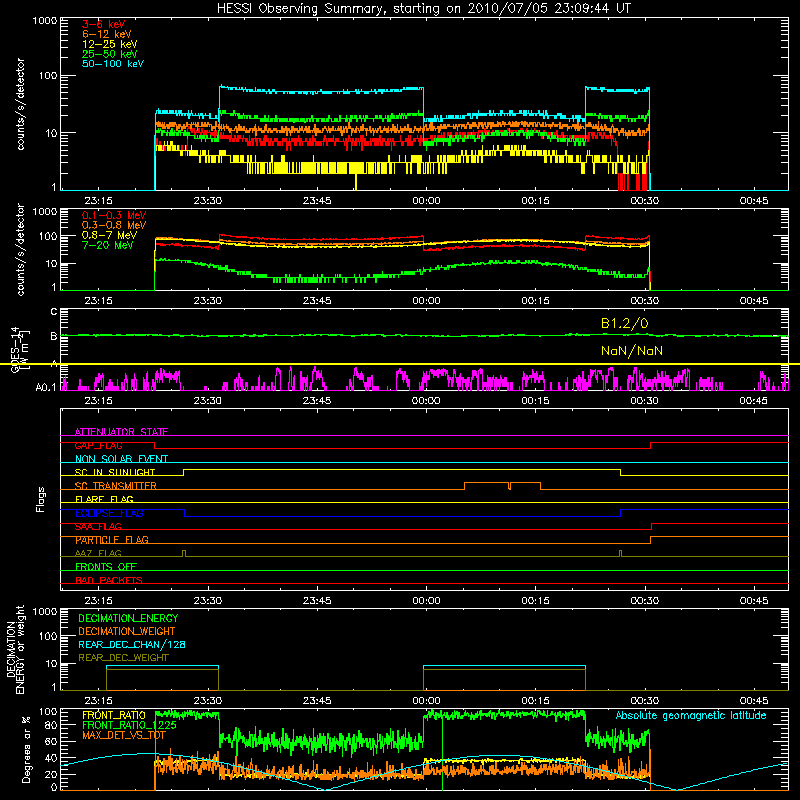Click the DECIMATION_WEIGHT legend label
Image resolution: width=800 pixels, height=800 pixels.
127,631
